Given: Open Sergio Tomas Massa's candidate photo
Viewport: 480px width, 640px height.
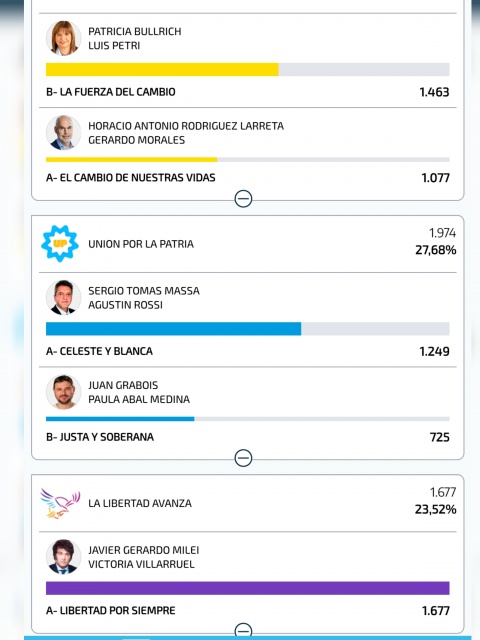Looking at the screenshot, I should click(x=63, y=298).
